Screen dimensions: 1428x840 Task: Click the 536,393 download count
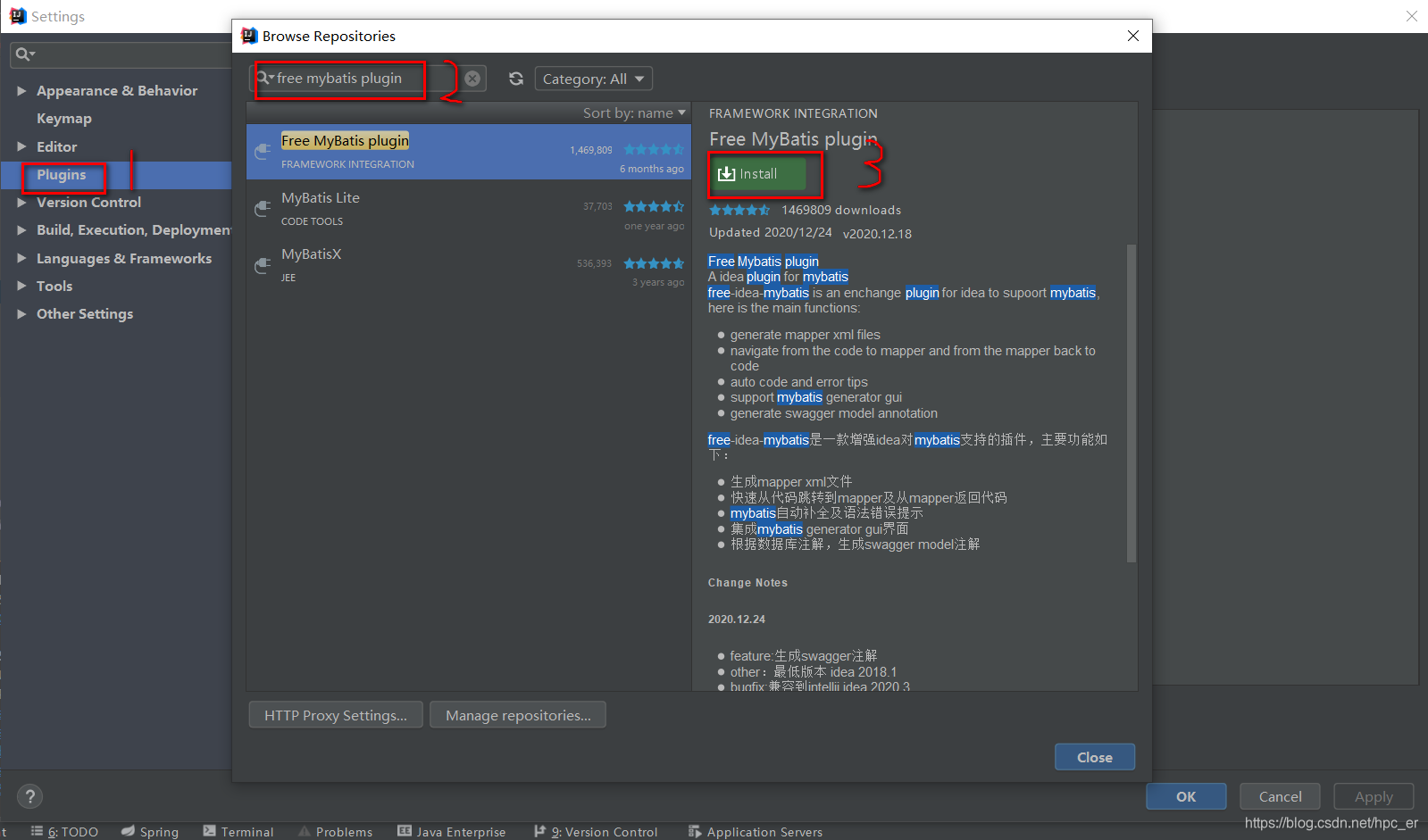pyautogui.click(x=594, y=263)
